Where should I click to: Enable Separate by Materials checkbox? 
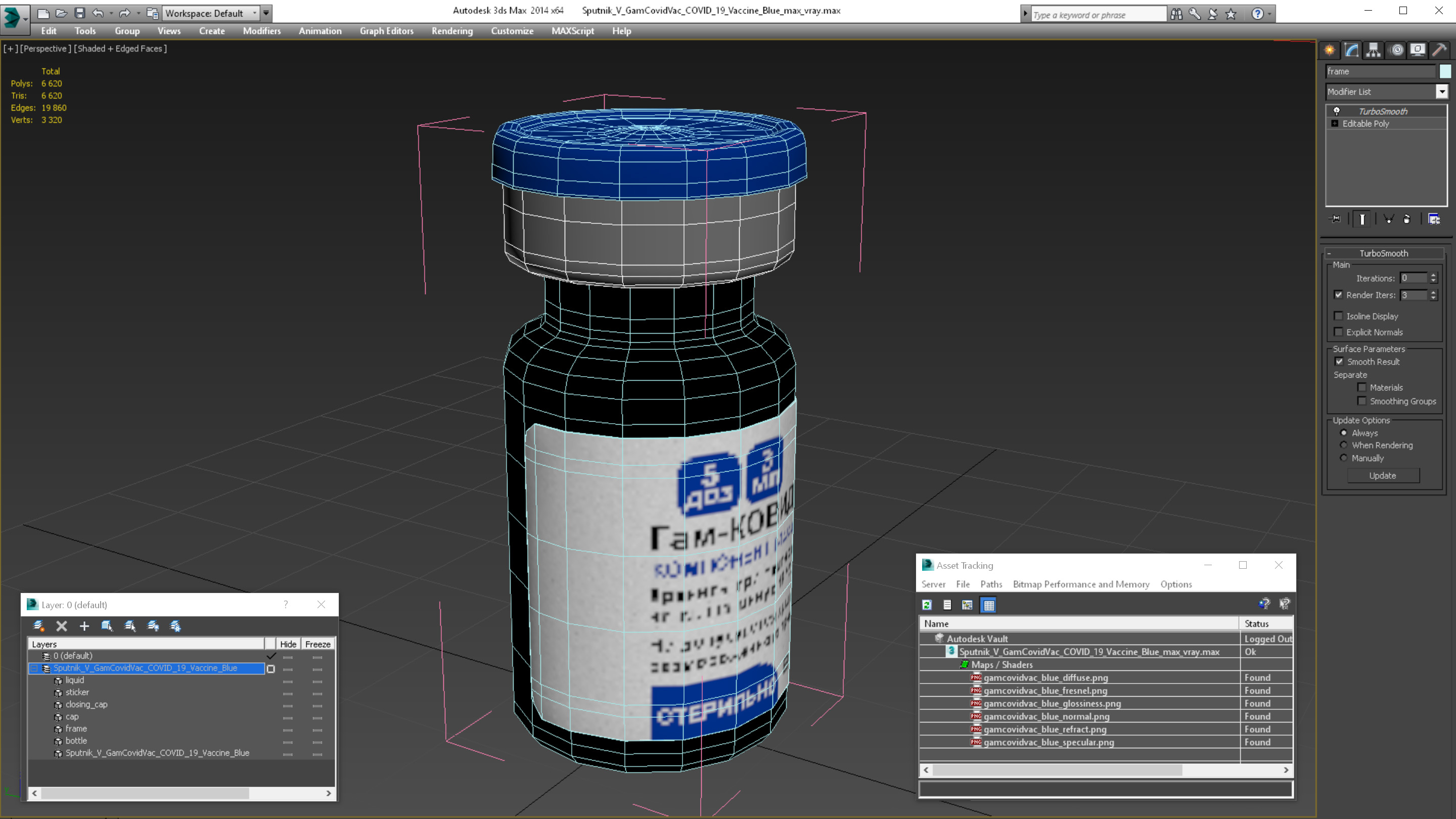point(1361,387)
